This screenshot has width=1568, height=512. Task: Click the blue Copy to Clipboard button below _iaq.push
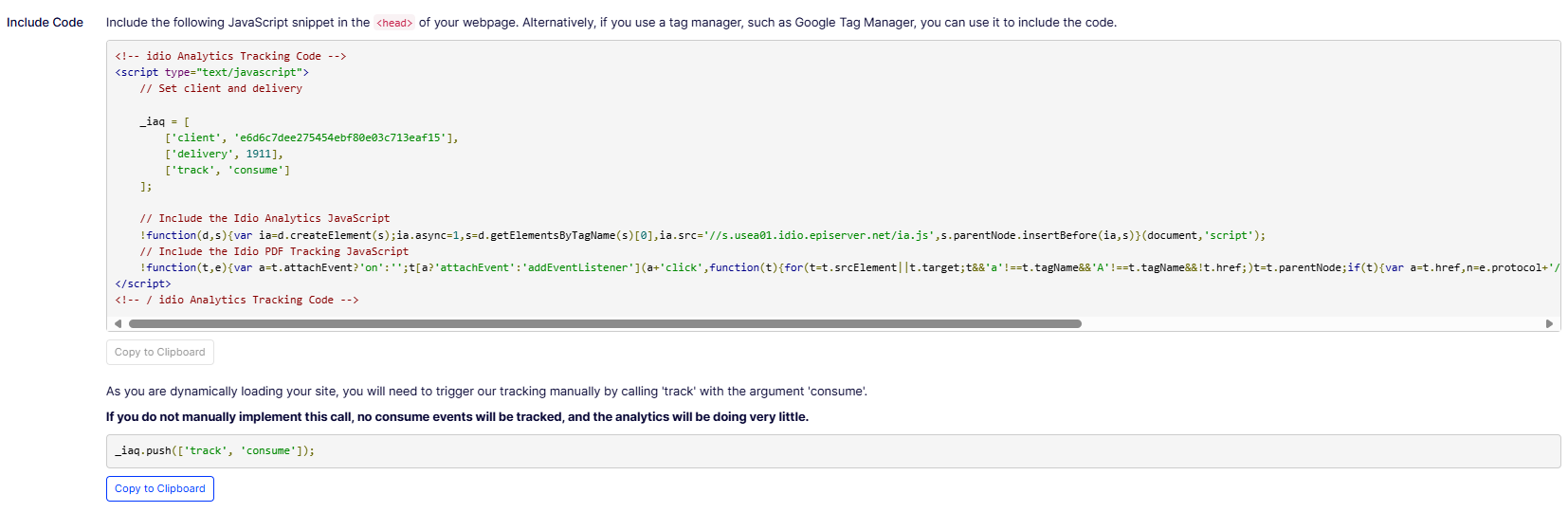pyautogui.click(x=160, y=488)
